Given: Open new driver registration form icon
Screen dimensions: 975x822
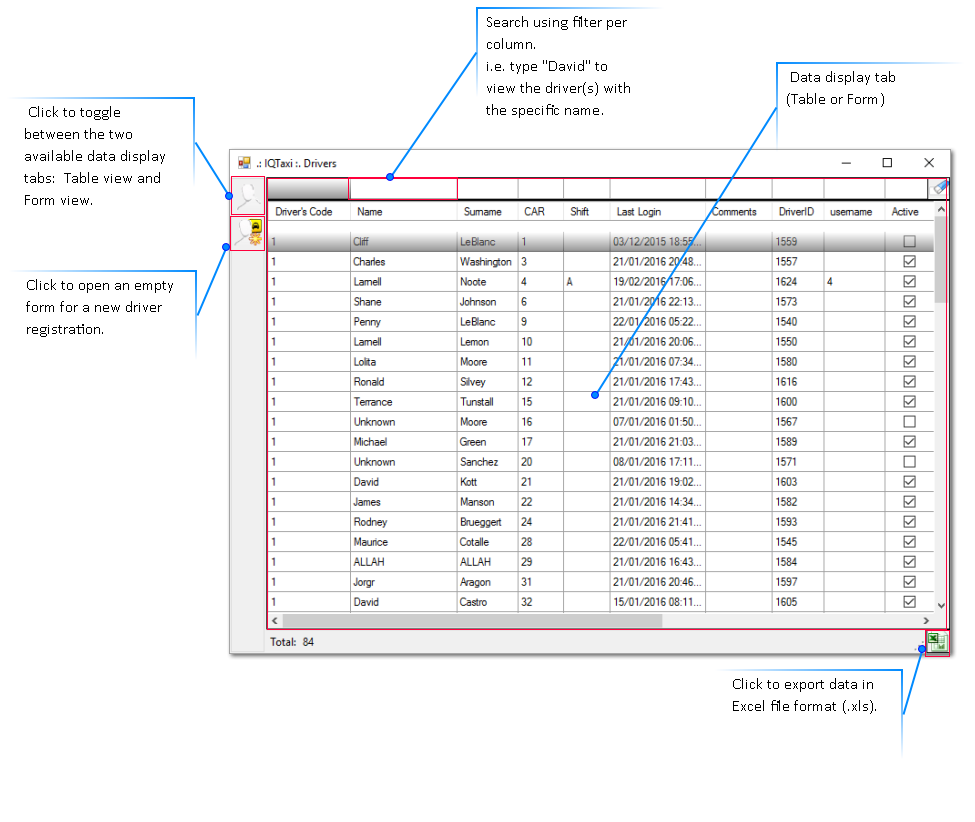Looking at the screenshot, I should (247, 233).
